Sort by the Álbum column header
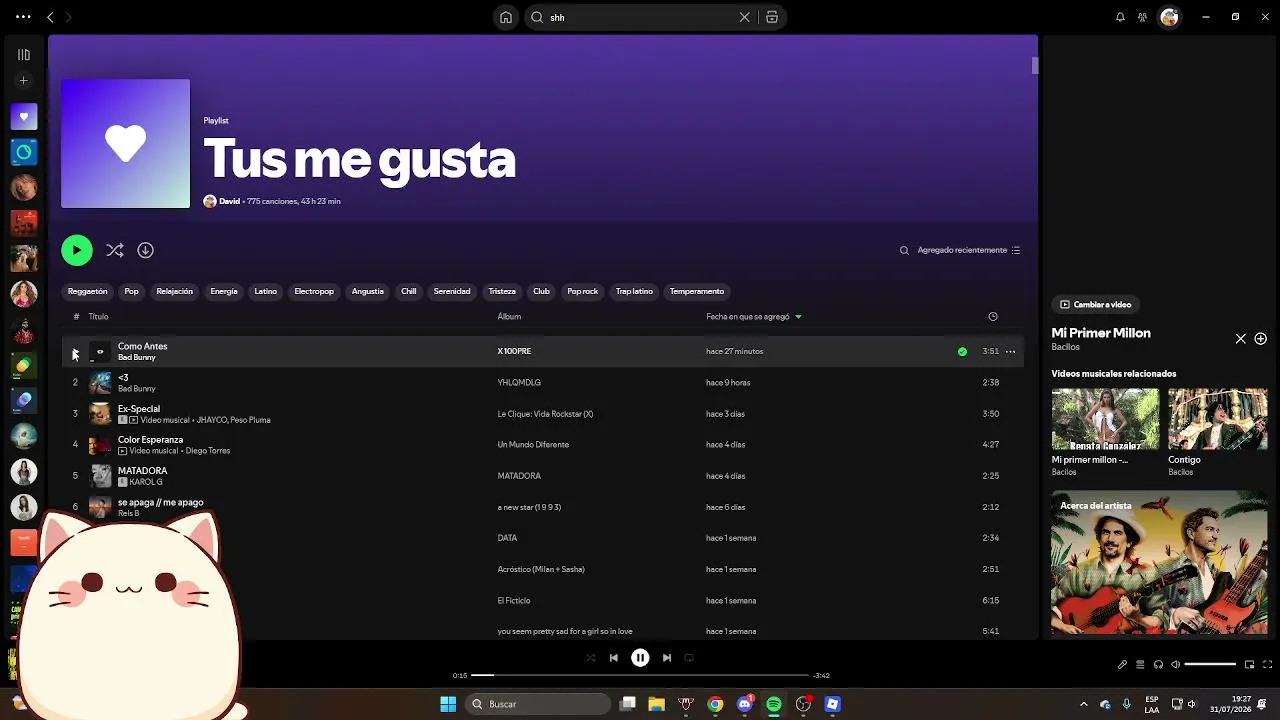Viewport: 1280px width, 720px height. tap(509, 317)
